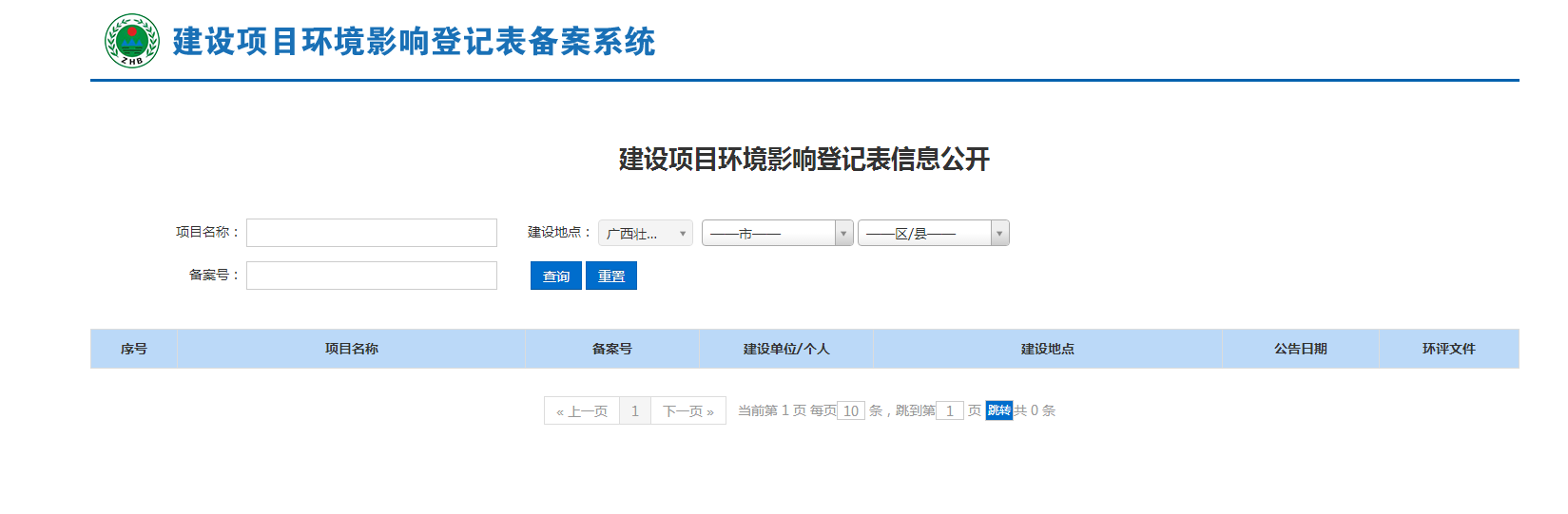Click the 项目名称 table column header

tap(352, 349)
